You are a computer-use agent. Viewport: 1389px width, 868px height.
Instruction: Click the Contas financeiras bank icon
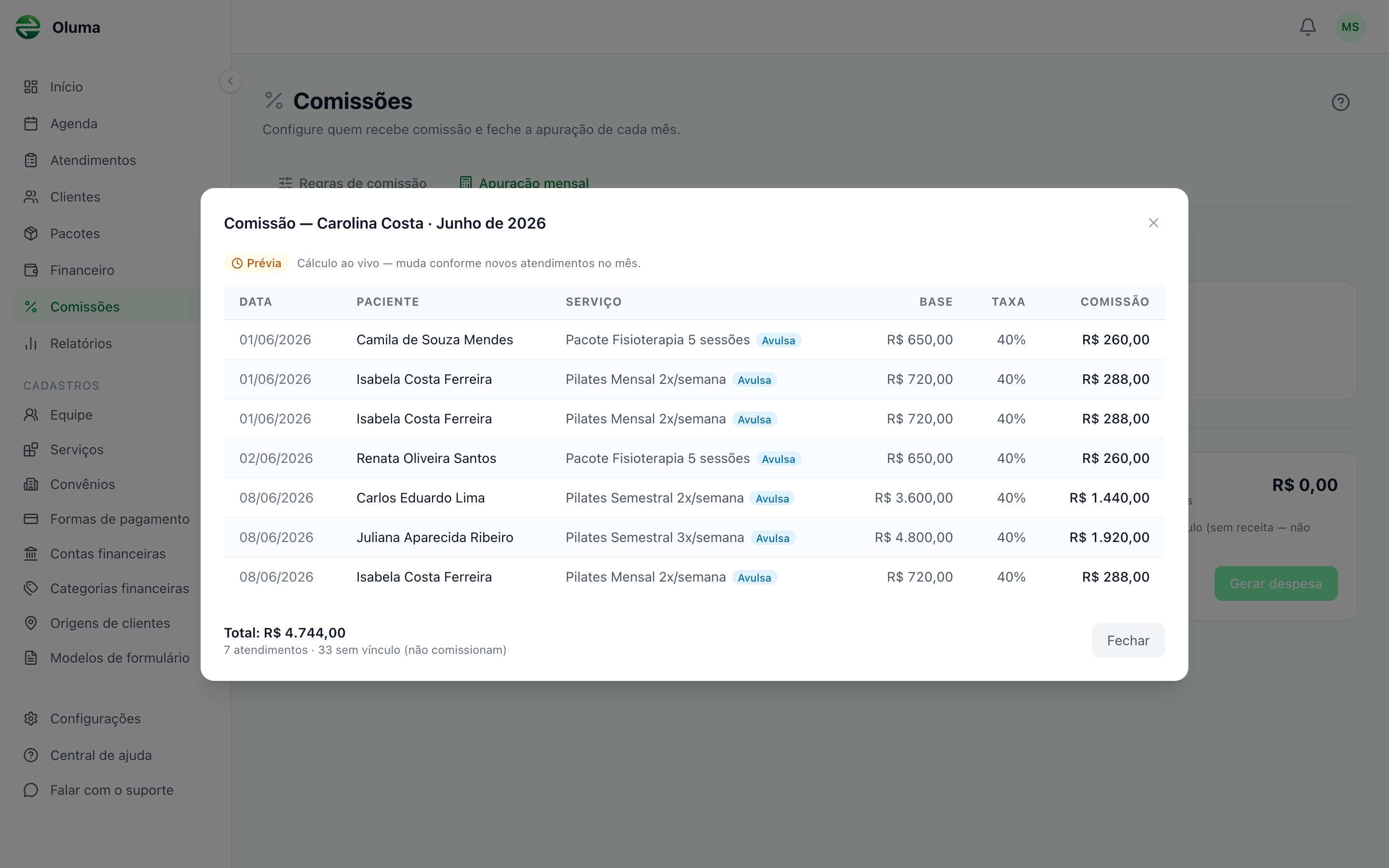click(x=31, y=554)
